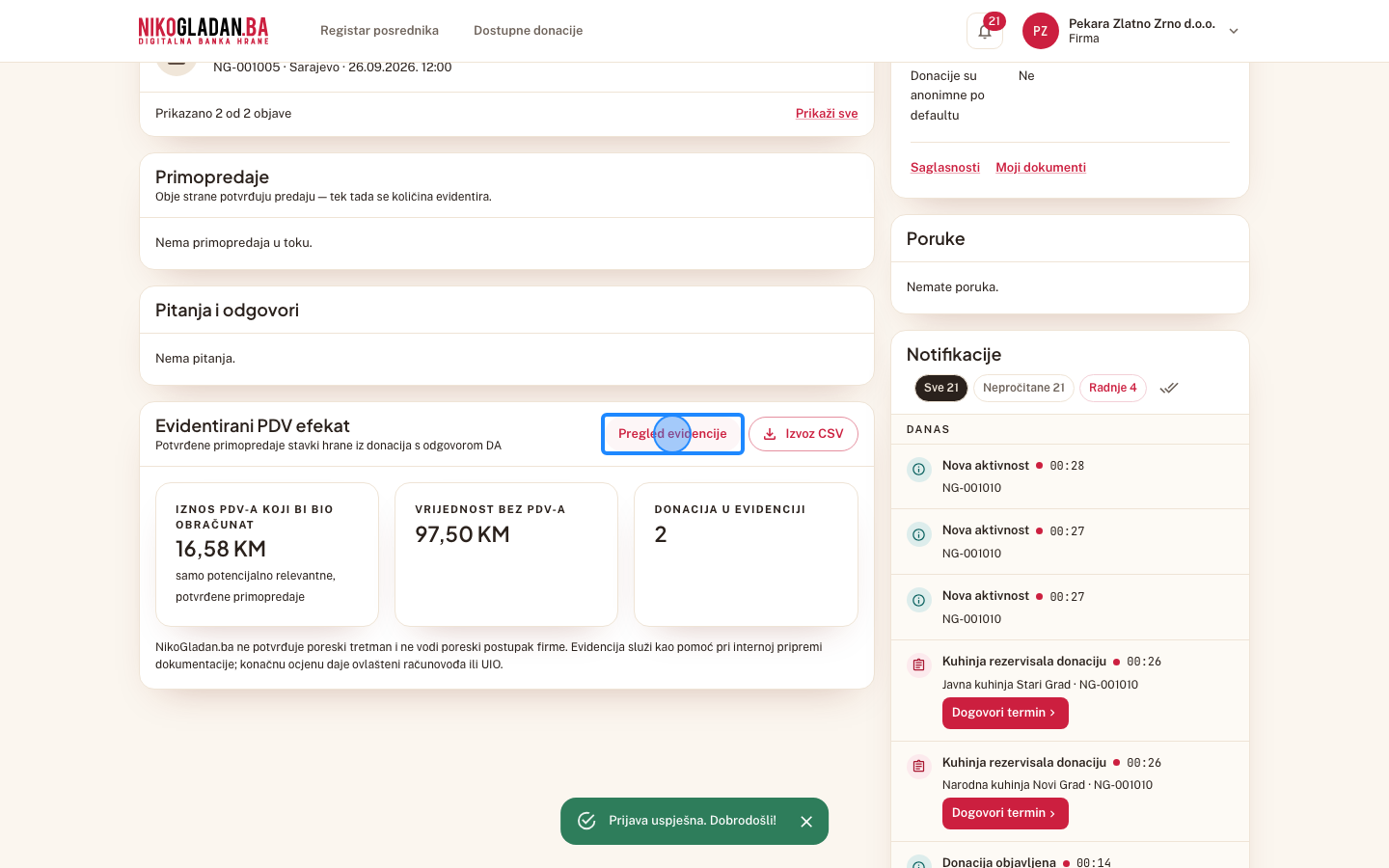Open Nova aktivnost notification at 00:28
1389x868 pixels.
tap(1070, 476)
